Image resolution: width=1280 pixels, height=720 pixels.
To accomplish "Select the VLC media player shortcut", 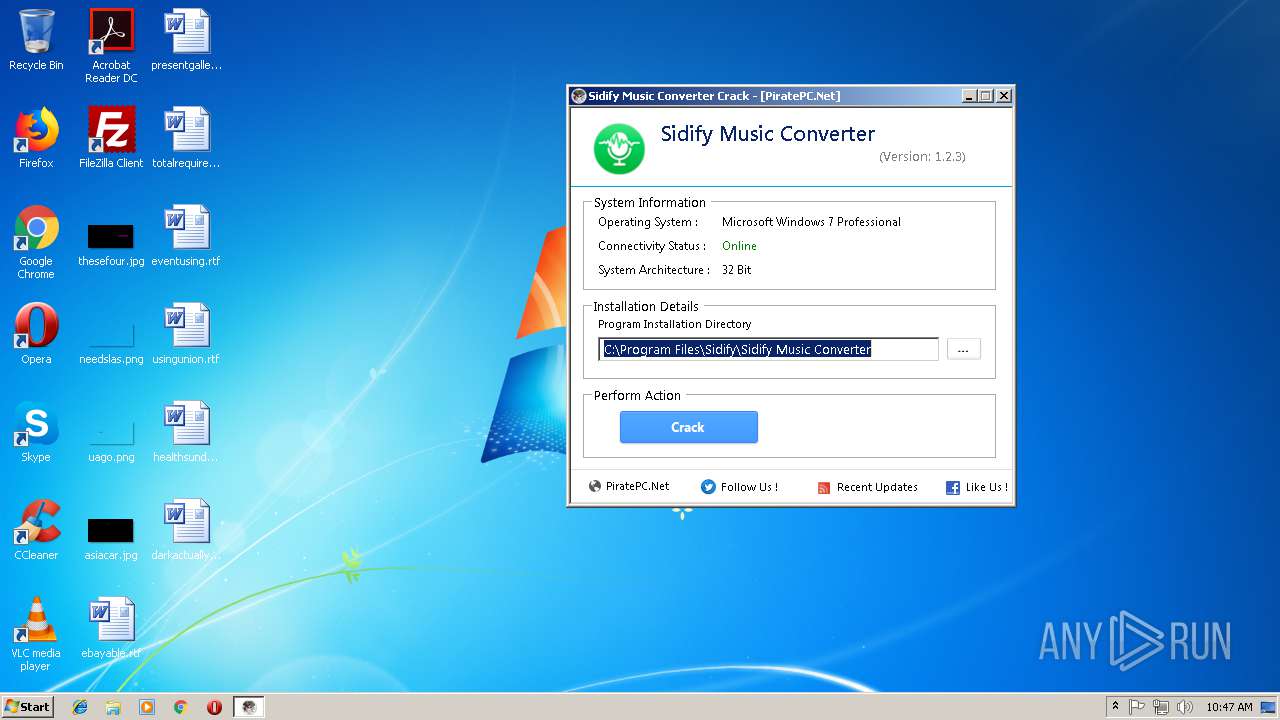I will pos(36,634).
